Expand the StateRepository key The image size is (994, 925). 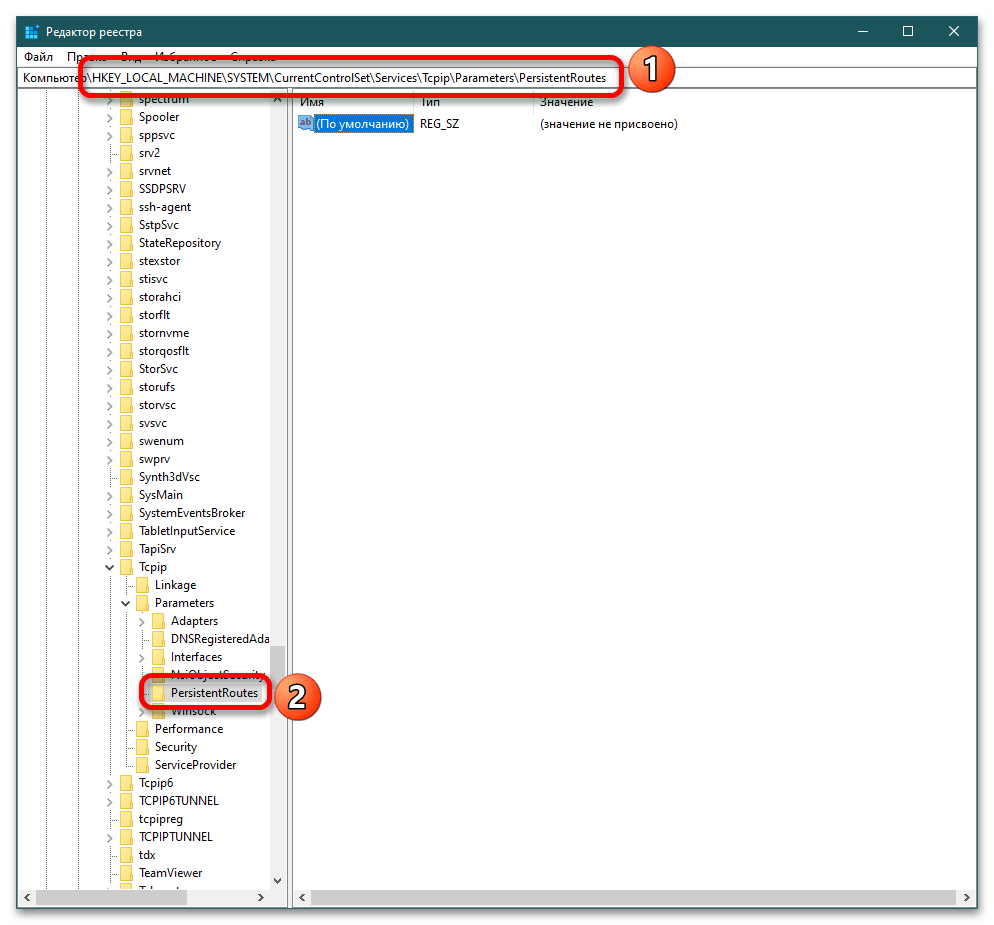click(x=110, y=243)
